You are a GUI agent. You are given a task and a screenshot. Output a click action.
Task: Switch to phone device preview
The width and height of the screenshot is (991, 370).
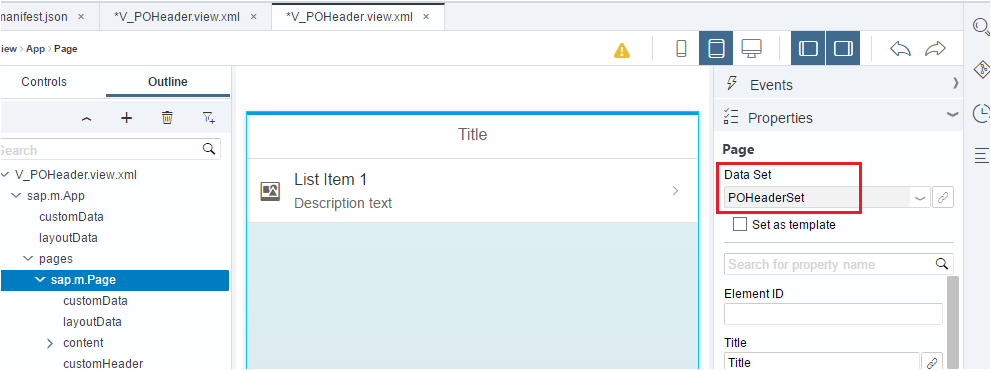(x=681, y=49)
